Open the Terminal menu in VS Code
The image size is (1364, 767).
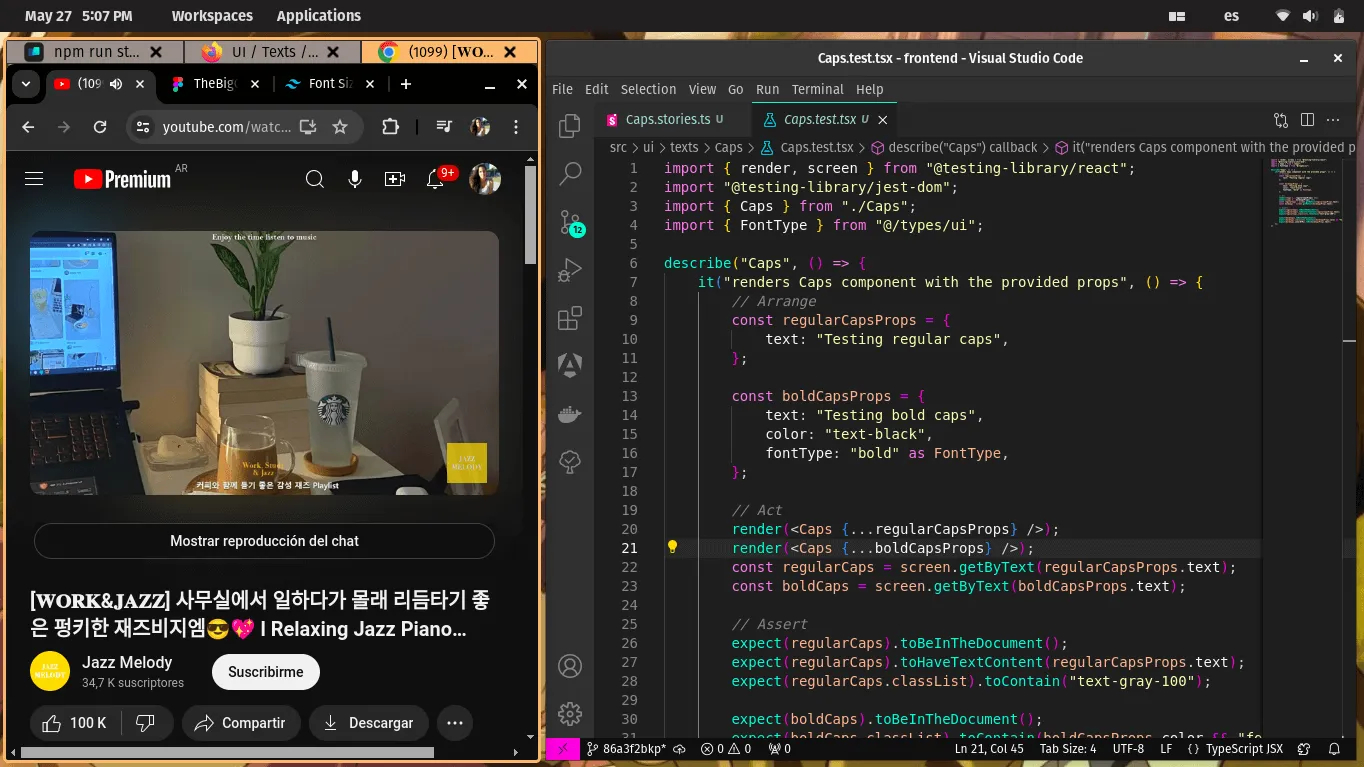coord(817,89)
